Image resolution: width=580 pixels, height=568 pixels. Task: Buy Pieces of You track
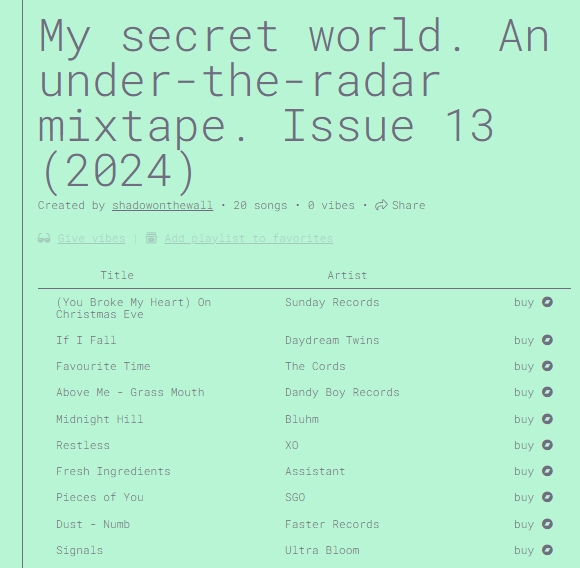(524, 497)
